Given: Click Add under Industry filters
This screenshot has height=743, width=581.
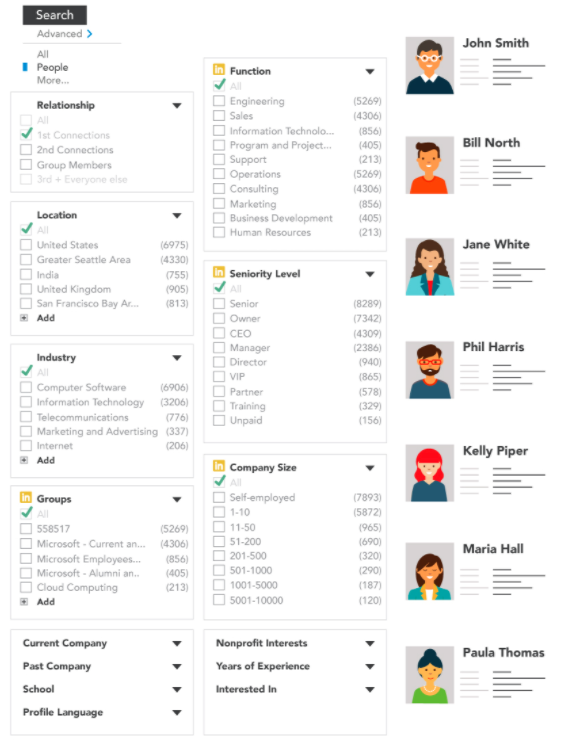Looking at the screenshot, I should point(46,460).
